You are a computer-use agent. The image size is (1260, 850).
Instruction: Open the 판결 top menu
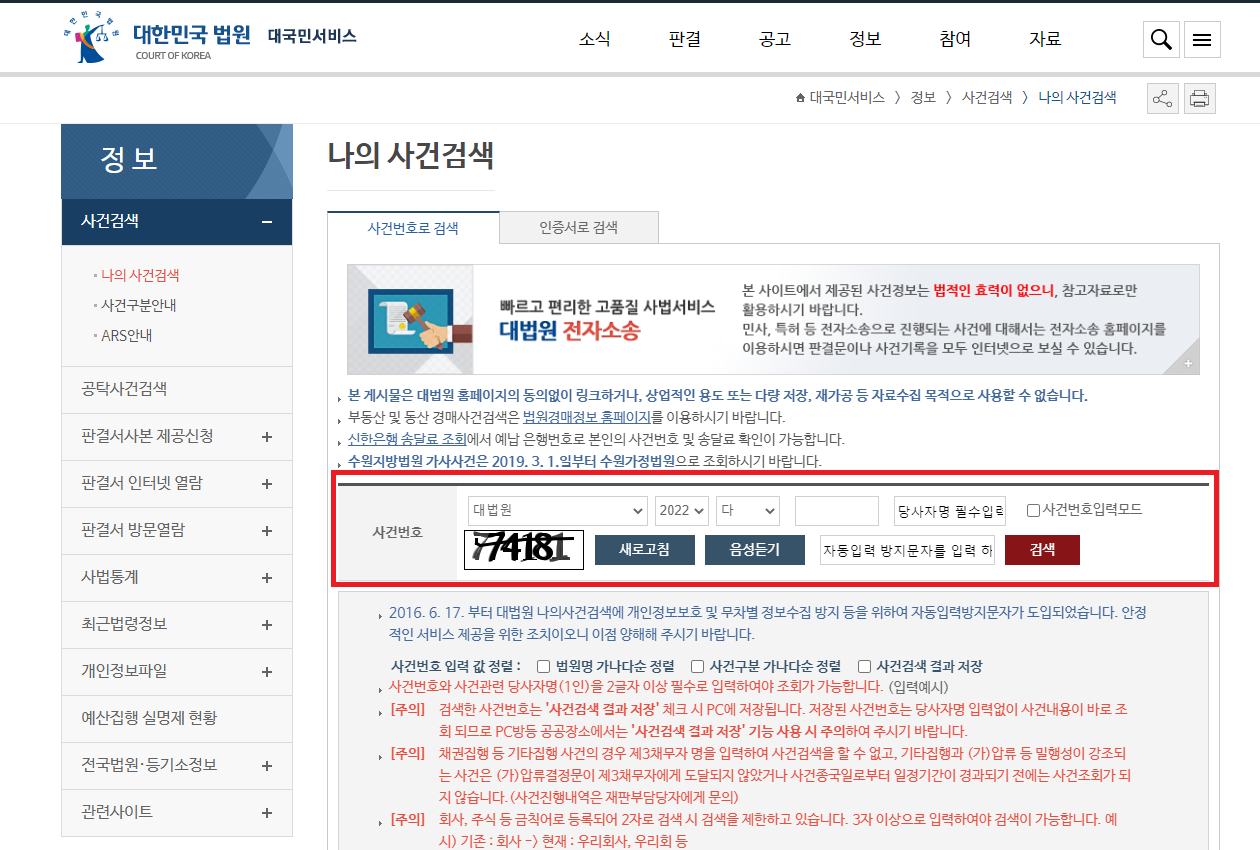pos(685,39)
